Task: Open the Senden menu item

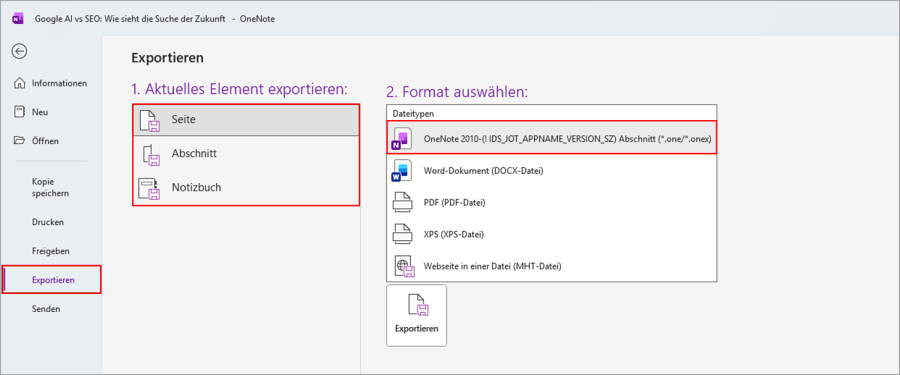Action: click(51, 309)
